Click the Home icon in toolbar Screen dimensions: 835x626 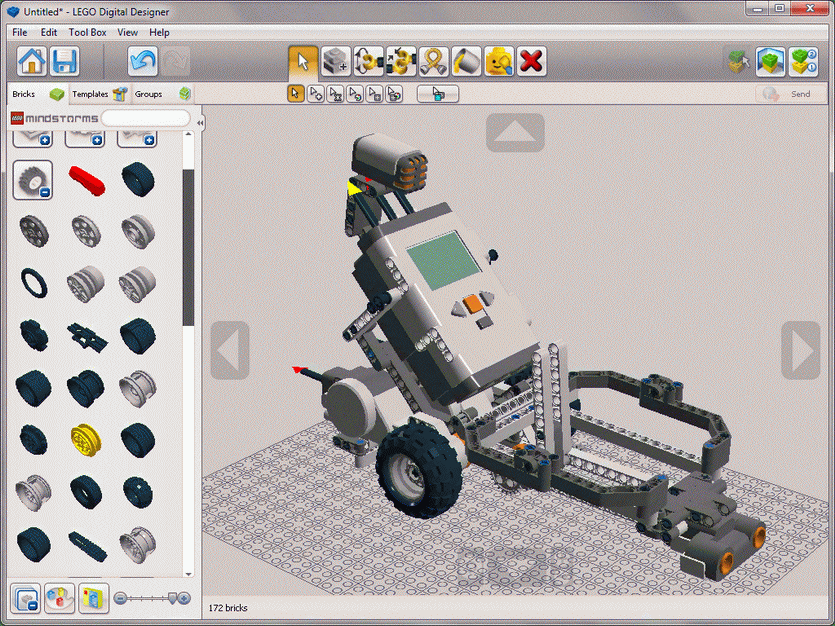pyautogui.click(x=32, y=62)
